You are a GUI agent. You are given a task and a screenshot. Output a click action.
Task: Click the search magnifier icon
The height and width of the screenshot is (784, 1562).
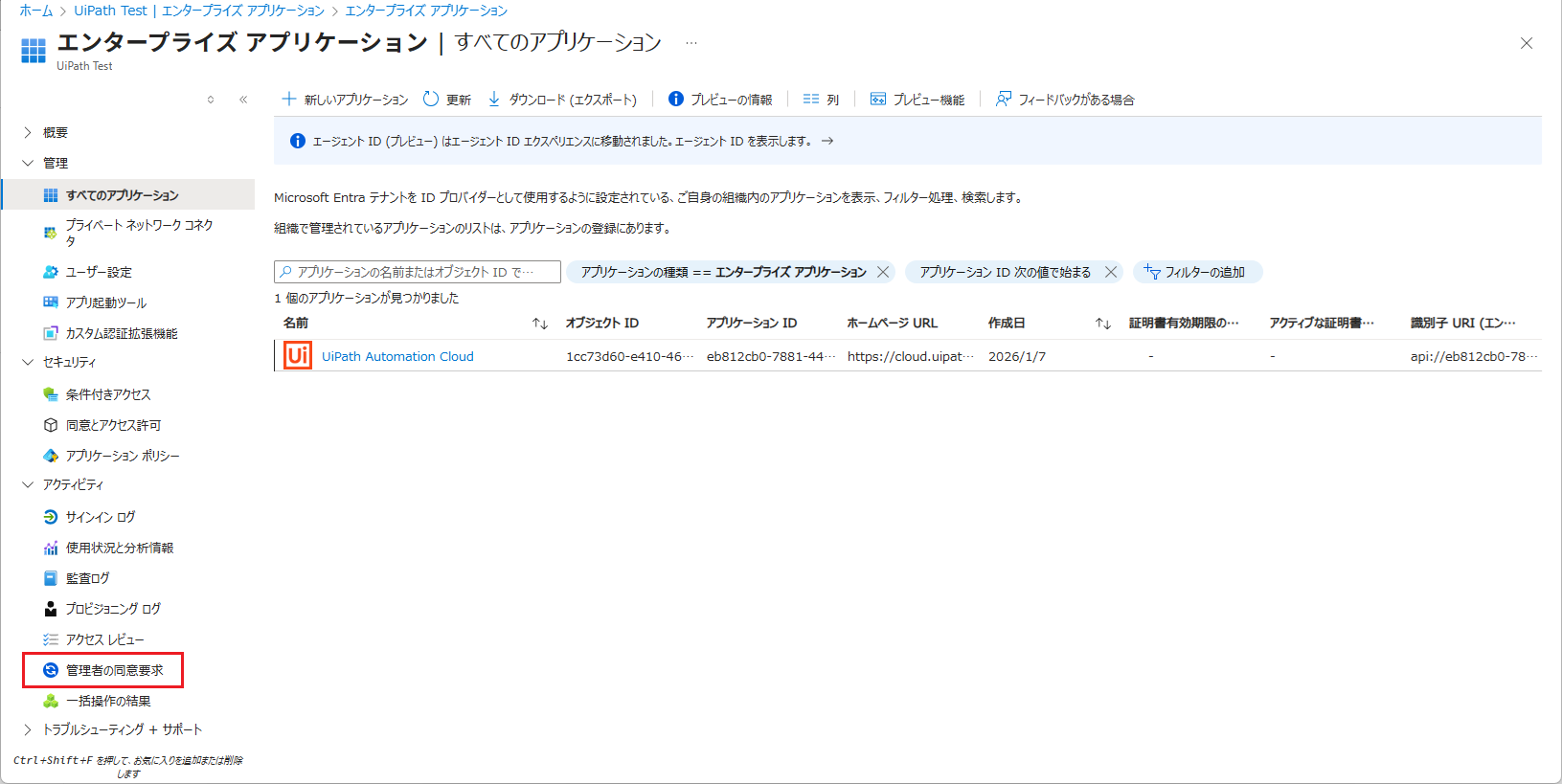pyautogui.click(x=285, y=272)
